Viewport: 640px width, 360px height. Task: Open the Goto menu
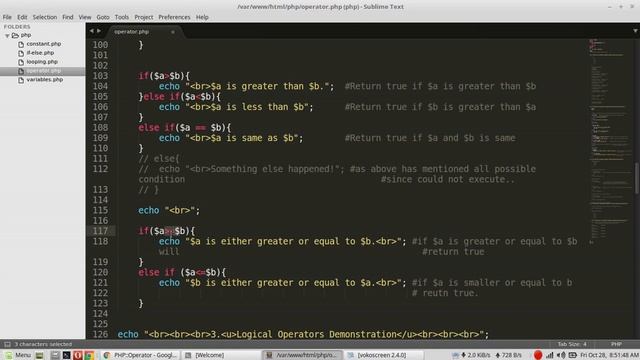(x=103, y=17)
